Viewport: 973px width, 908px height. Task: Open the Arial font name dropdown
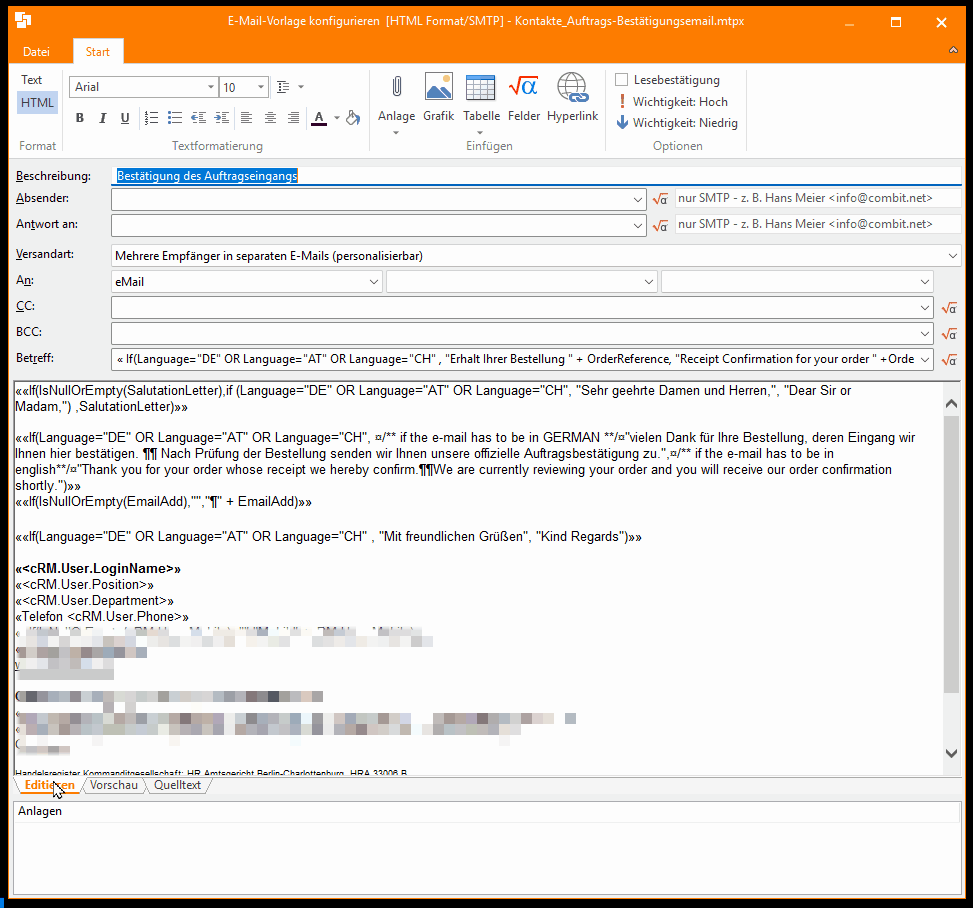(210, 87)
